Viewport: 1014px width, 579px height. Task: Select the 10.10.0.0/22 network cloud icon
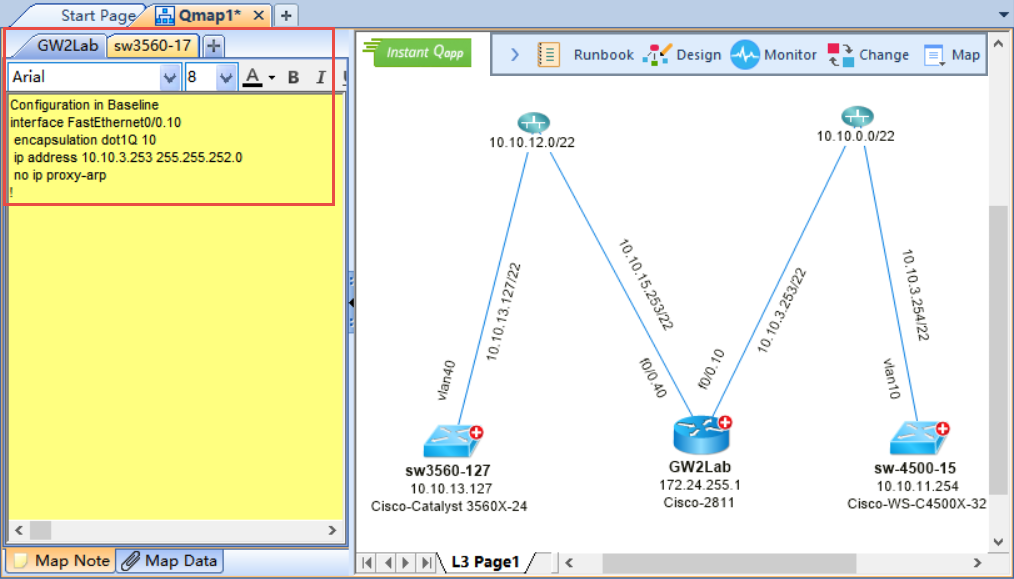[858, 116]
